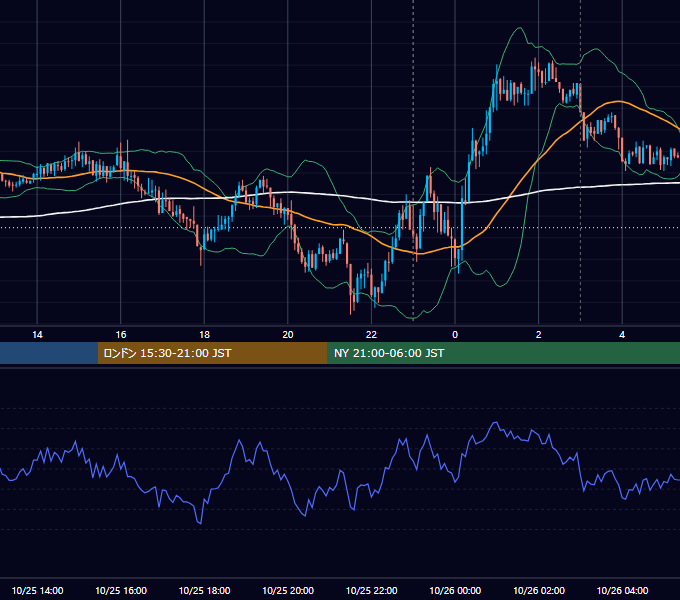Click the 10/25 22:00 date label
This screenshot has height=600, width=680.
coord(371,590)
